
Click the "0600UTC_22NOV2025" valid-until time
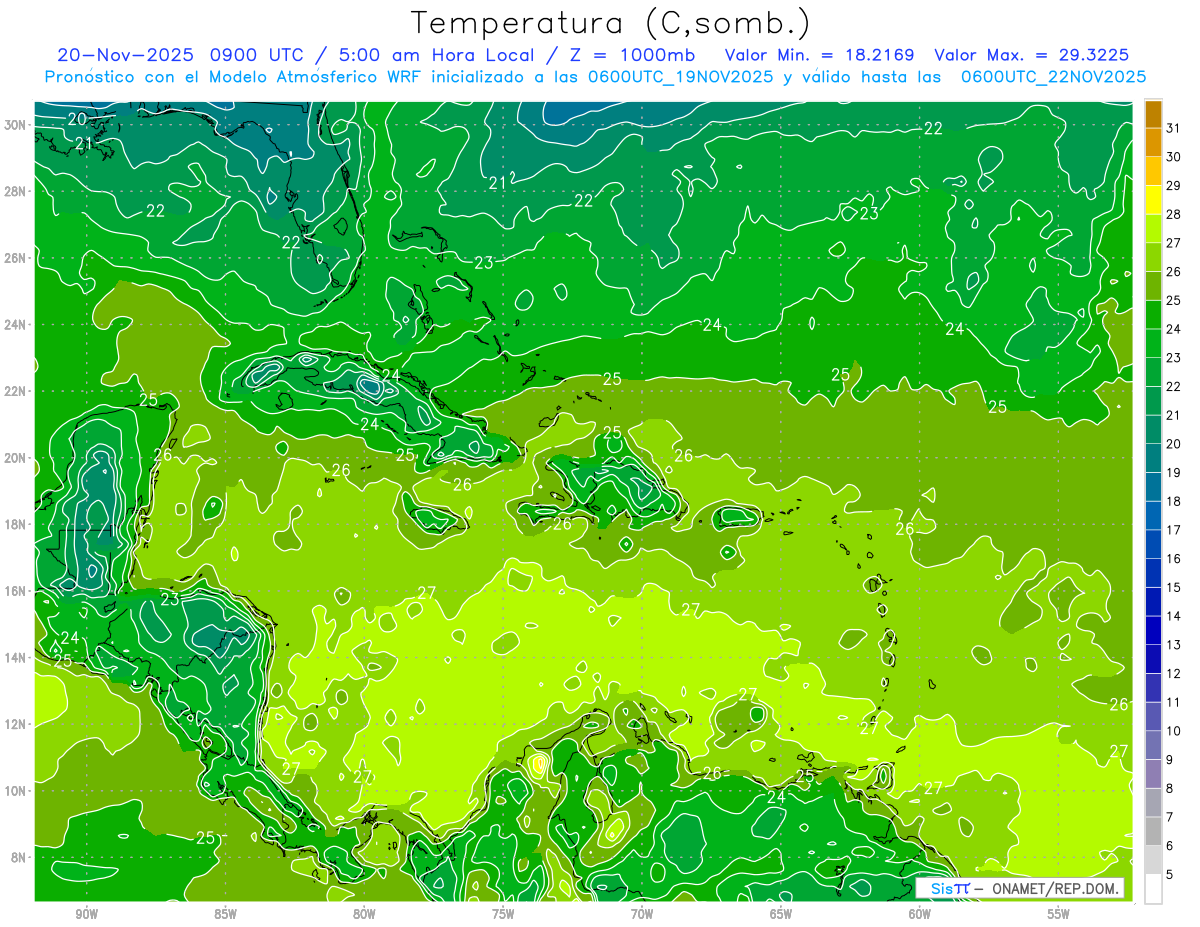point(1053,76)
